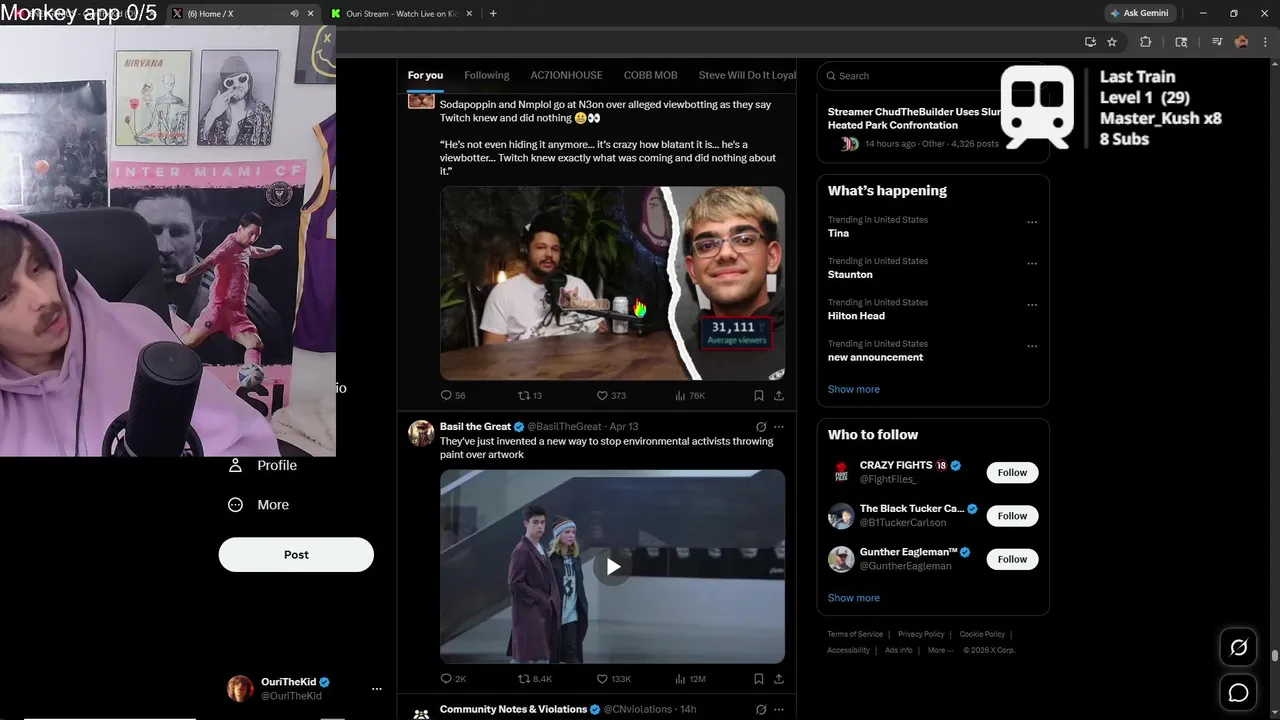The height and width of the screenshot is (720, 1280).
Task: Open account menu next to OuriTheKid
Action: [377, 689]
